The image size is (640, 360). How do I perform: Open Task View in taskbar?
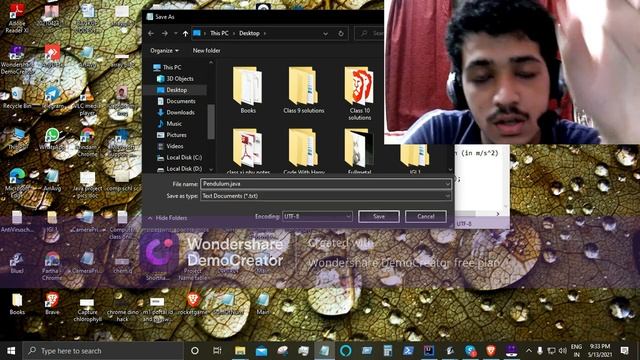[x=217, y=351]
